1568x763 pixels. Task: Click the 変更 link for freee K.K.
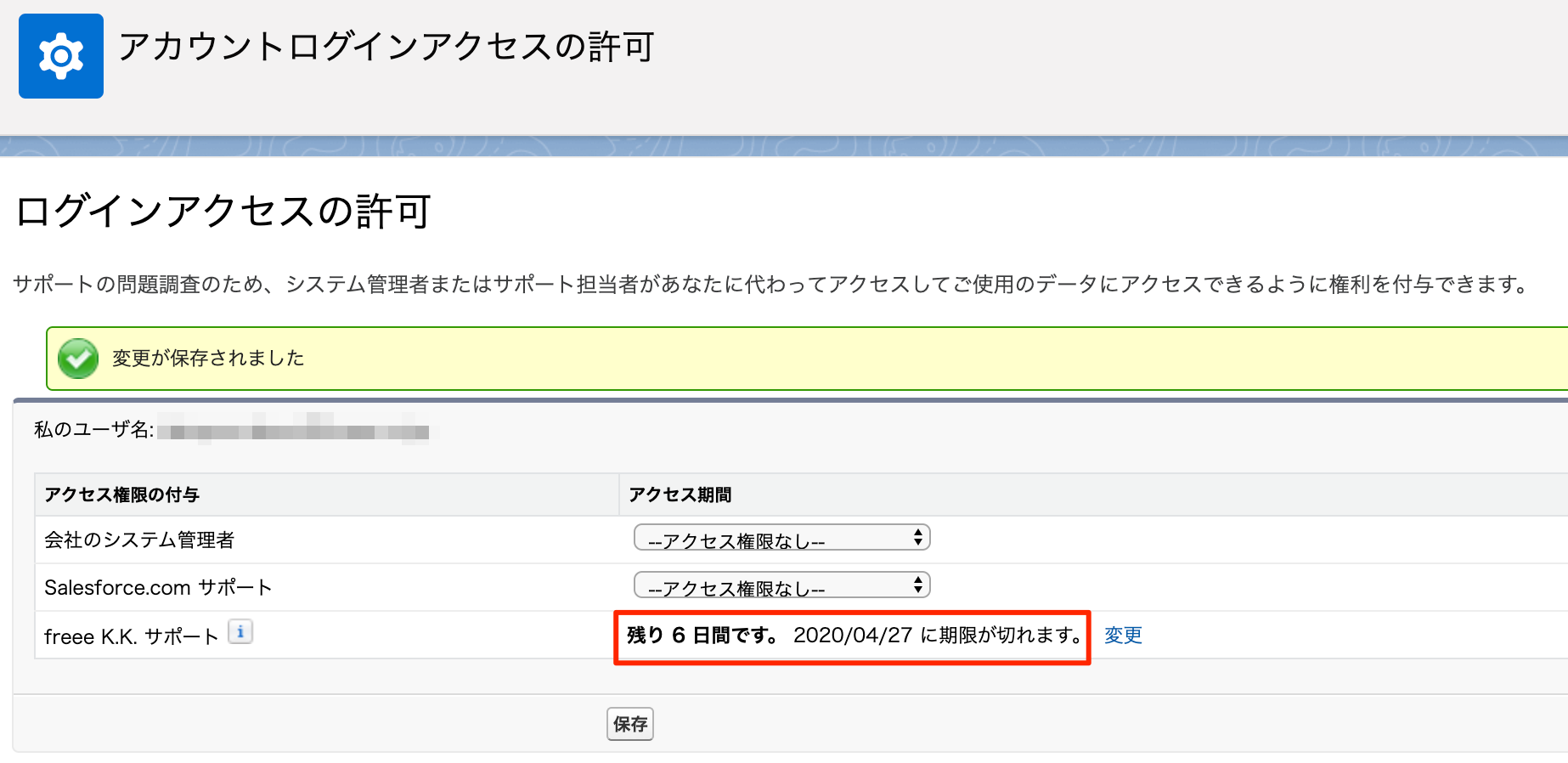(x=1123, y=635)
